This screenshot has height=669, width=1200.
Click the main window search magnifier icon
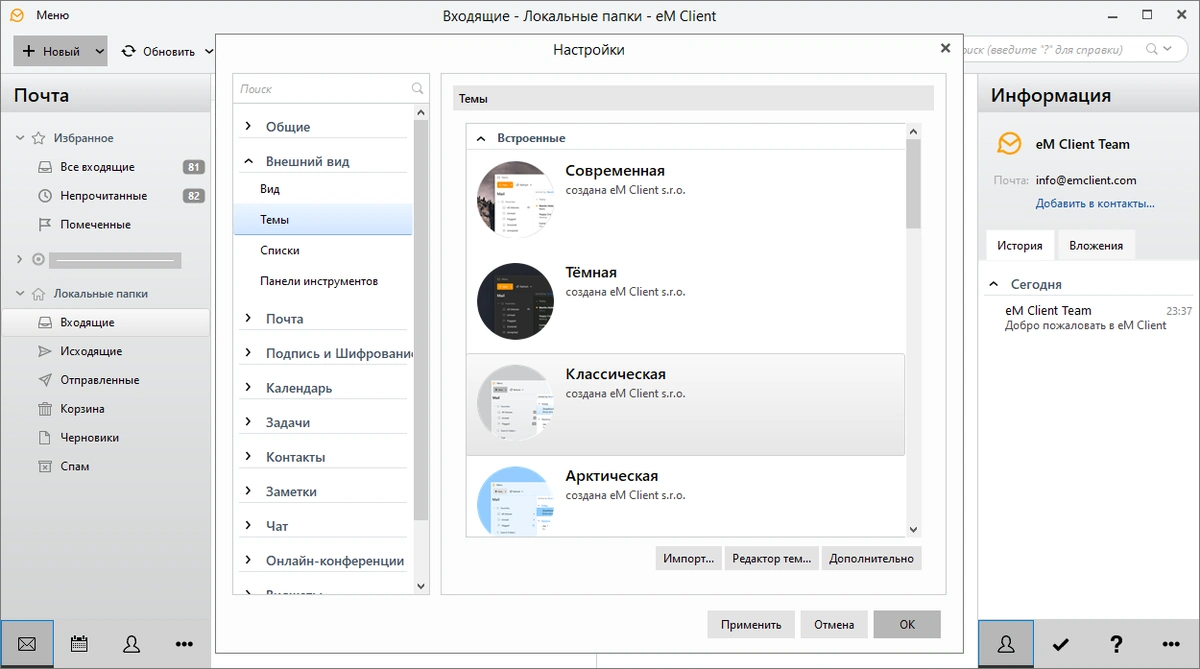(1153, 49)
